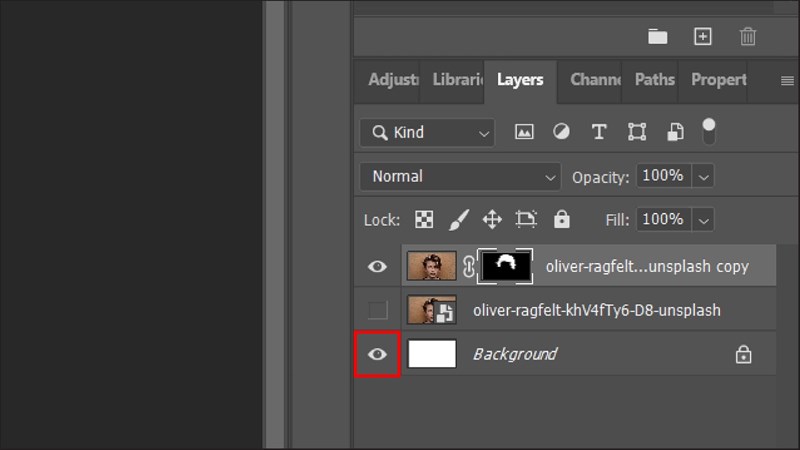Filter for pixel layers icon
800x450 pixels.
524,132
